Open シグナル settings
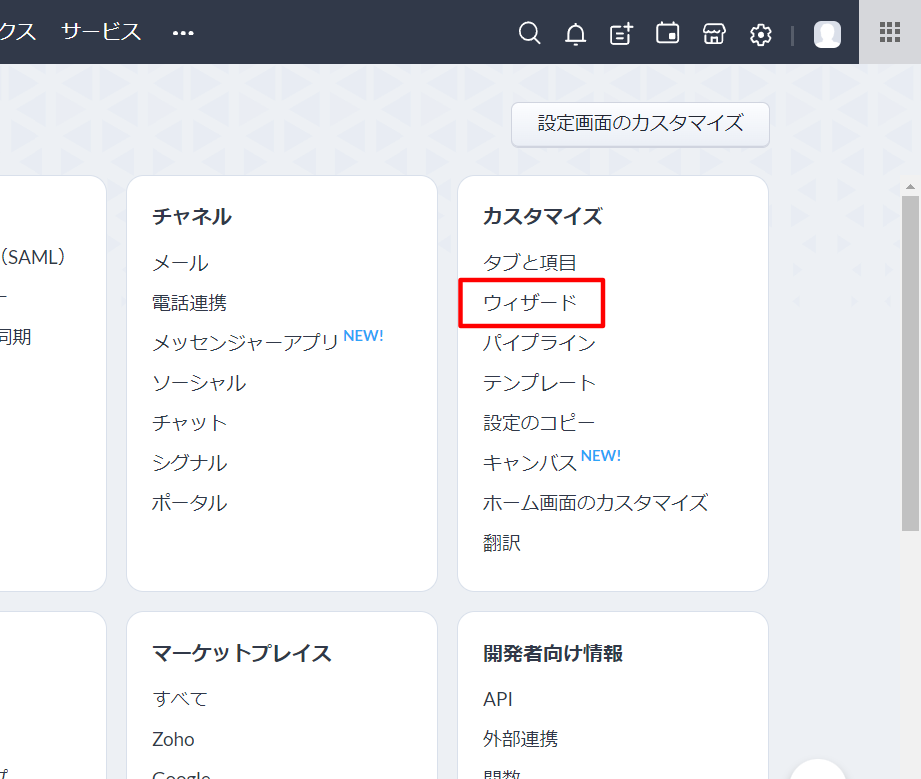Viewport: 921px width, 779px height. (189, 462)
